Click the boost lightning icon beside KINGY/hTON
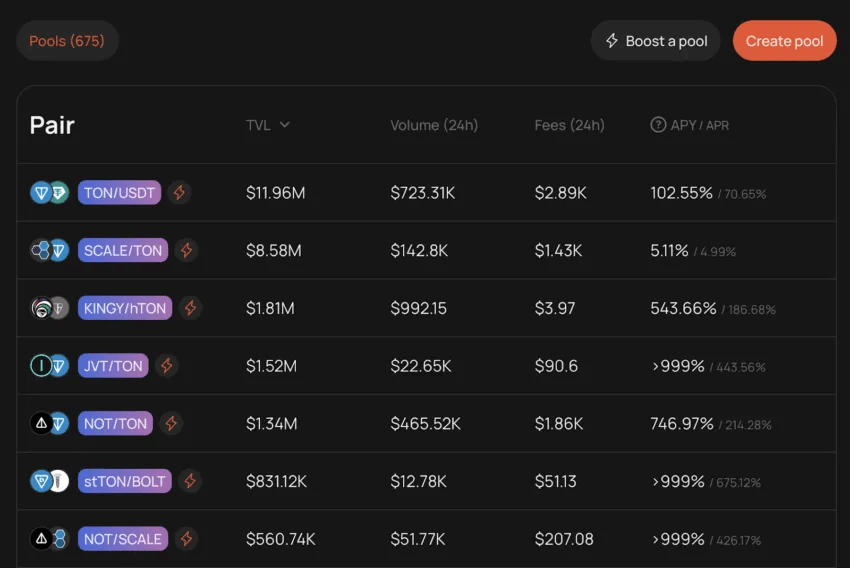The image size is (850, 568). coord(191,308)
